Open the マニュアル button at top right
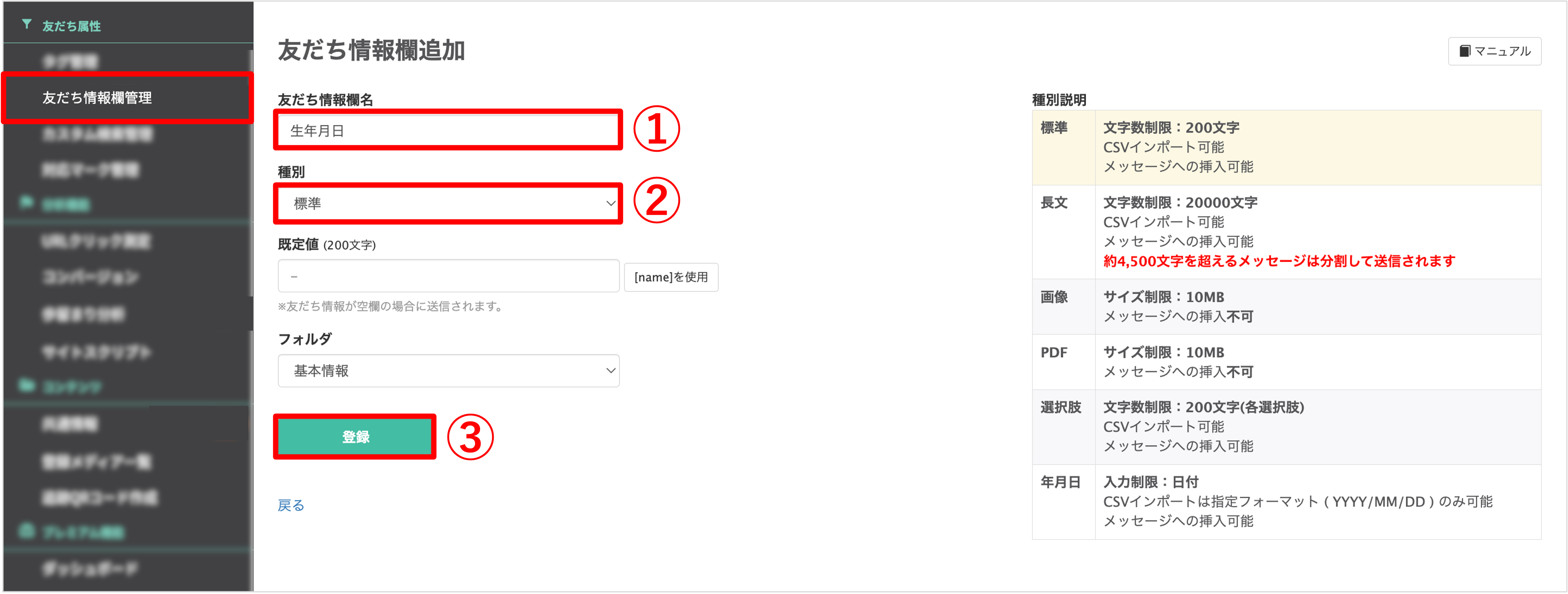 tap(1494, 51)
